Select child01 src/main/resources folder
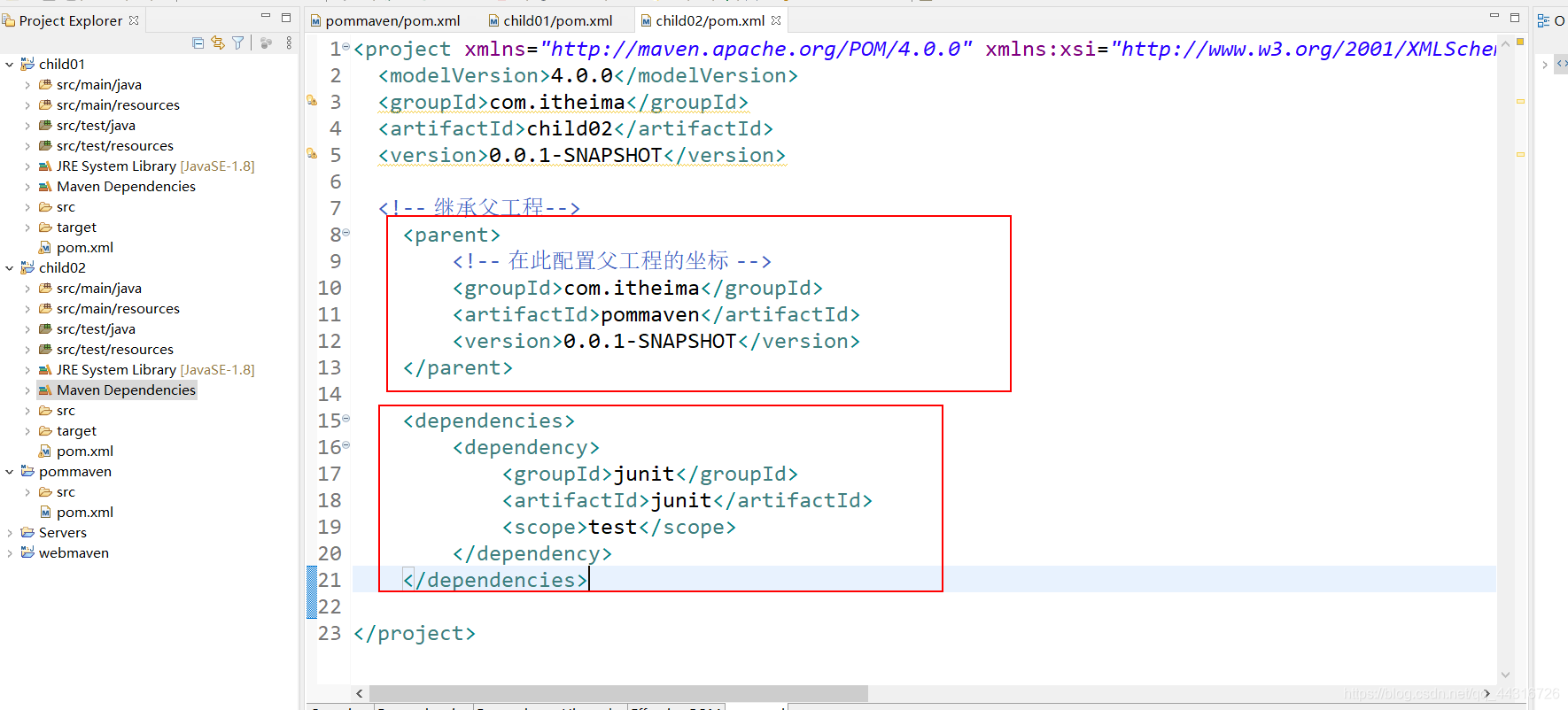This screenshot has width=1568, height=710. click(x=118, y=104)
